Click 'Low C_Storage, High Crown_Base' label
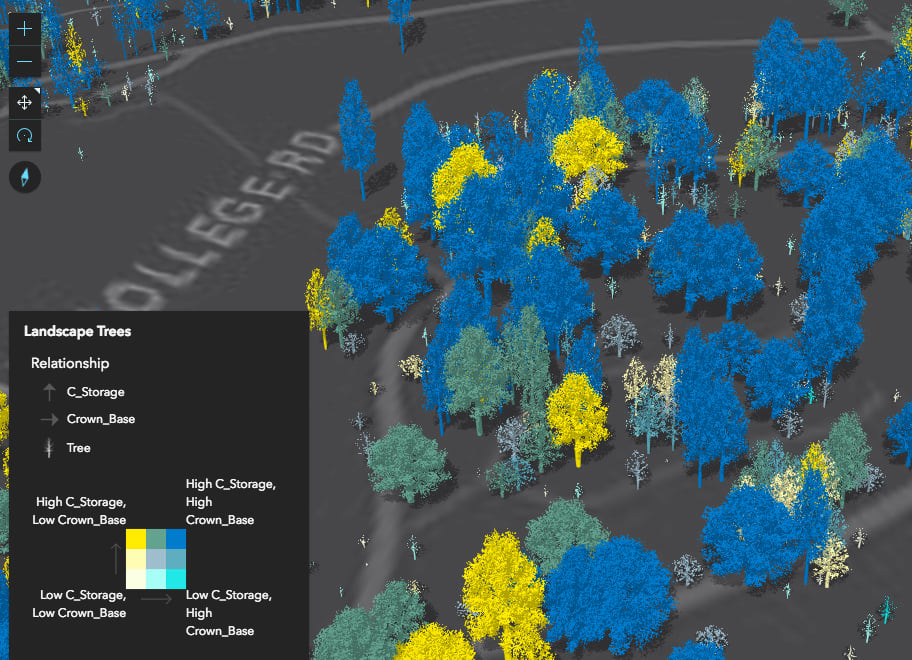The image size is (912, 660). (229, 613)
